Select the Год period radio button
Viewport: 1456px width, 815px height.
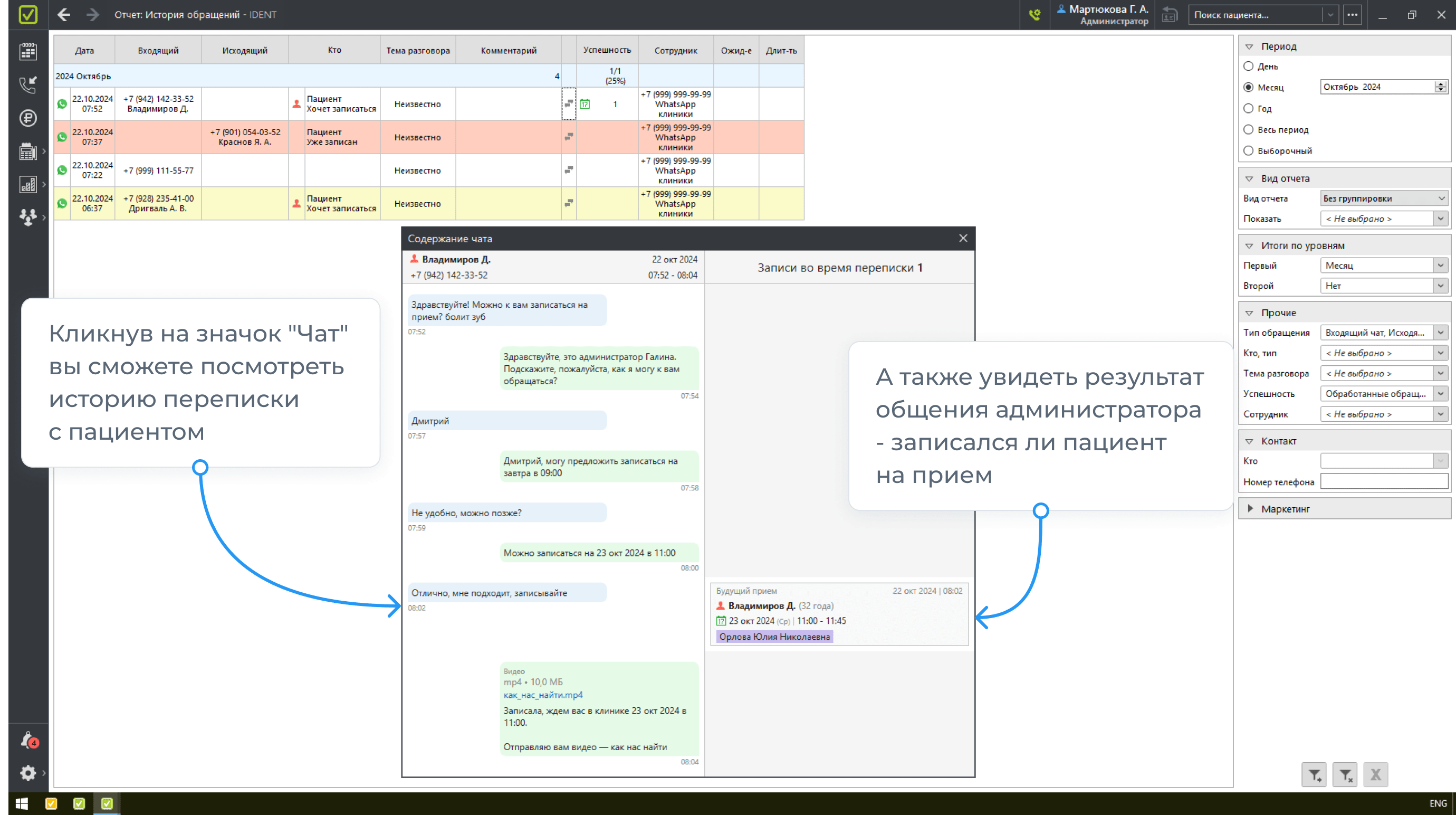coord(1249,108)
